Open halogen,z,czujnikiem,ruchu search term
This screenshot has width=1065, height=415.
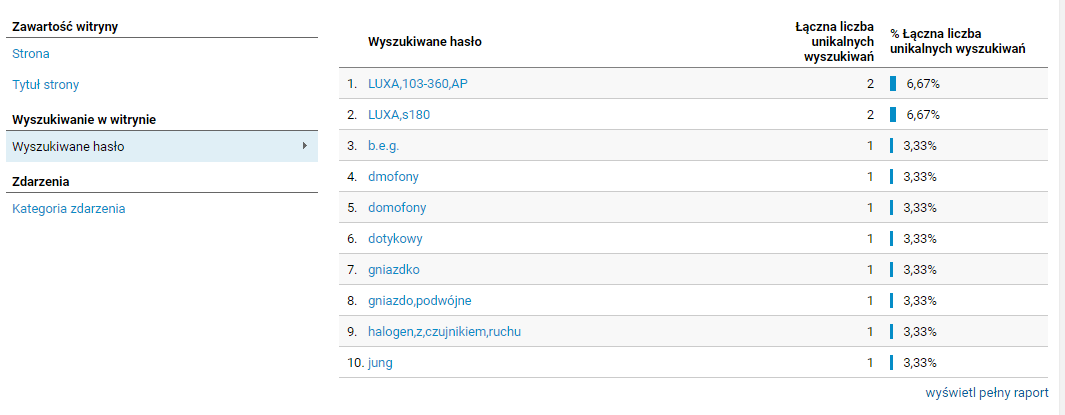pos(445,332)
